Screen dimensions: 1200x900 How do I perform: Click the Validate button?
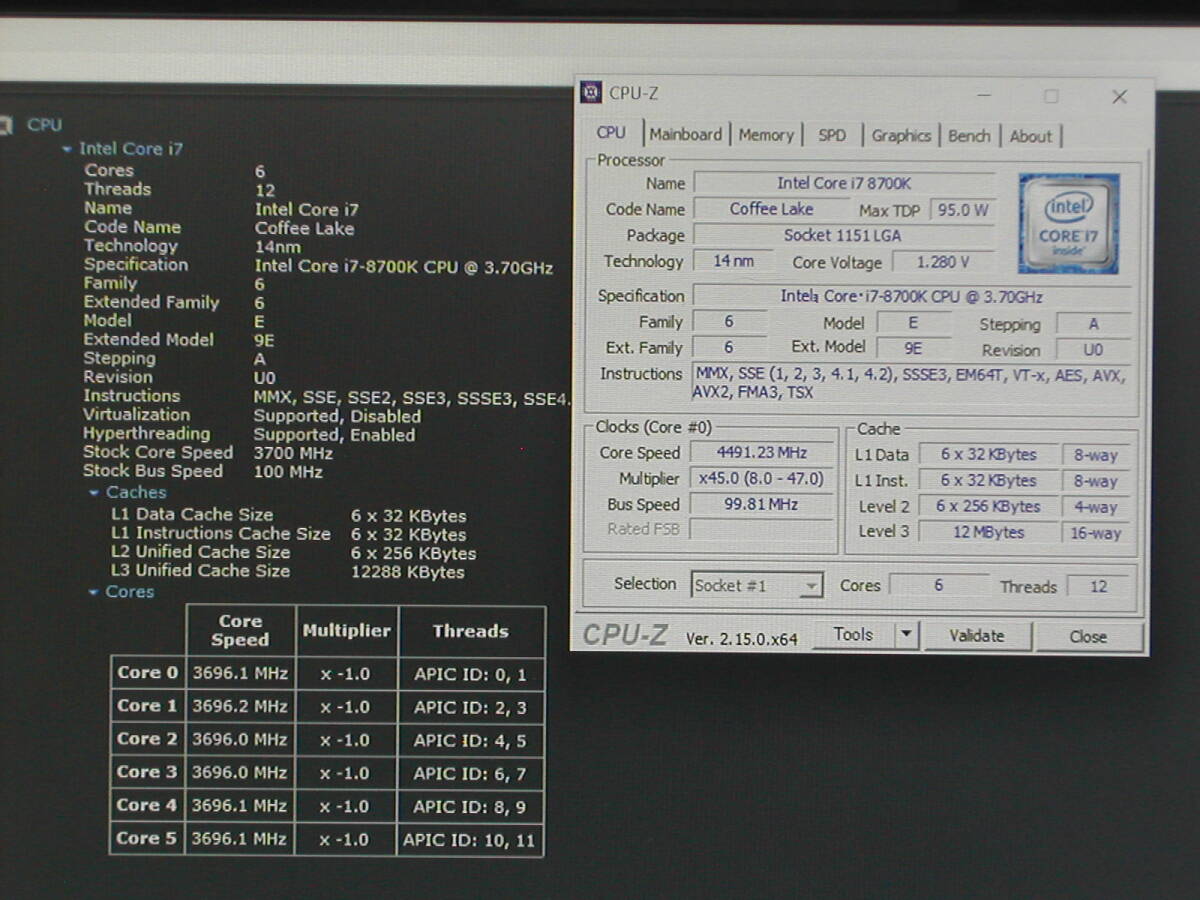pyautogui.click(x=977, y=636)
